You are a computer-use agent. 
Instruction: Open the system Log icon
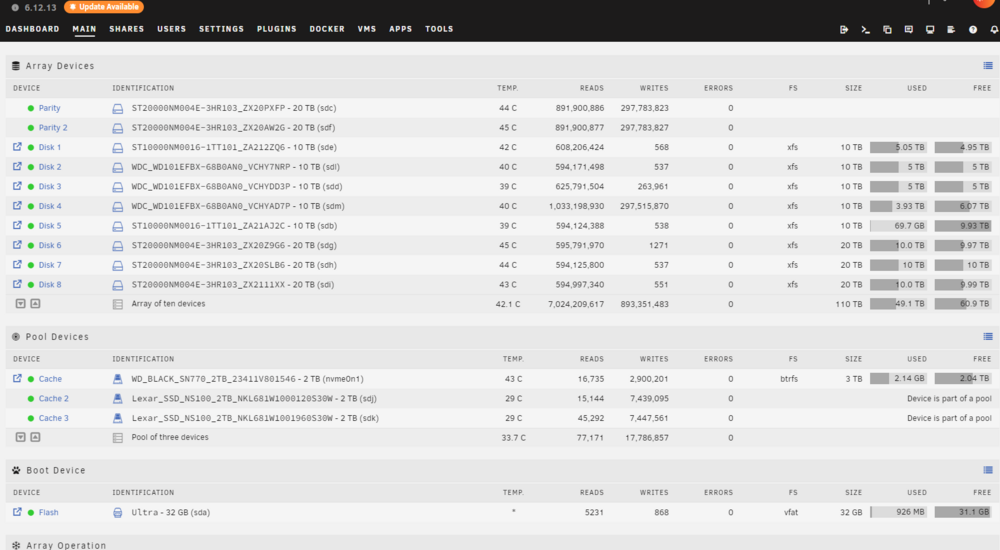tap(951, 29)
